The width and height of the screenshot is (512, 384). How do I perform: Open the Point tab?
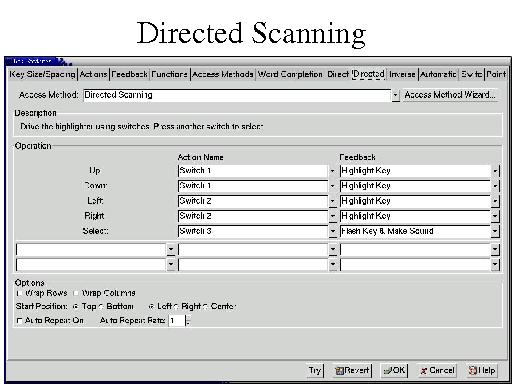coord(496,74)
